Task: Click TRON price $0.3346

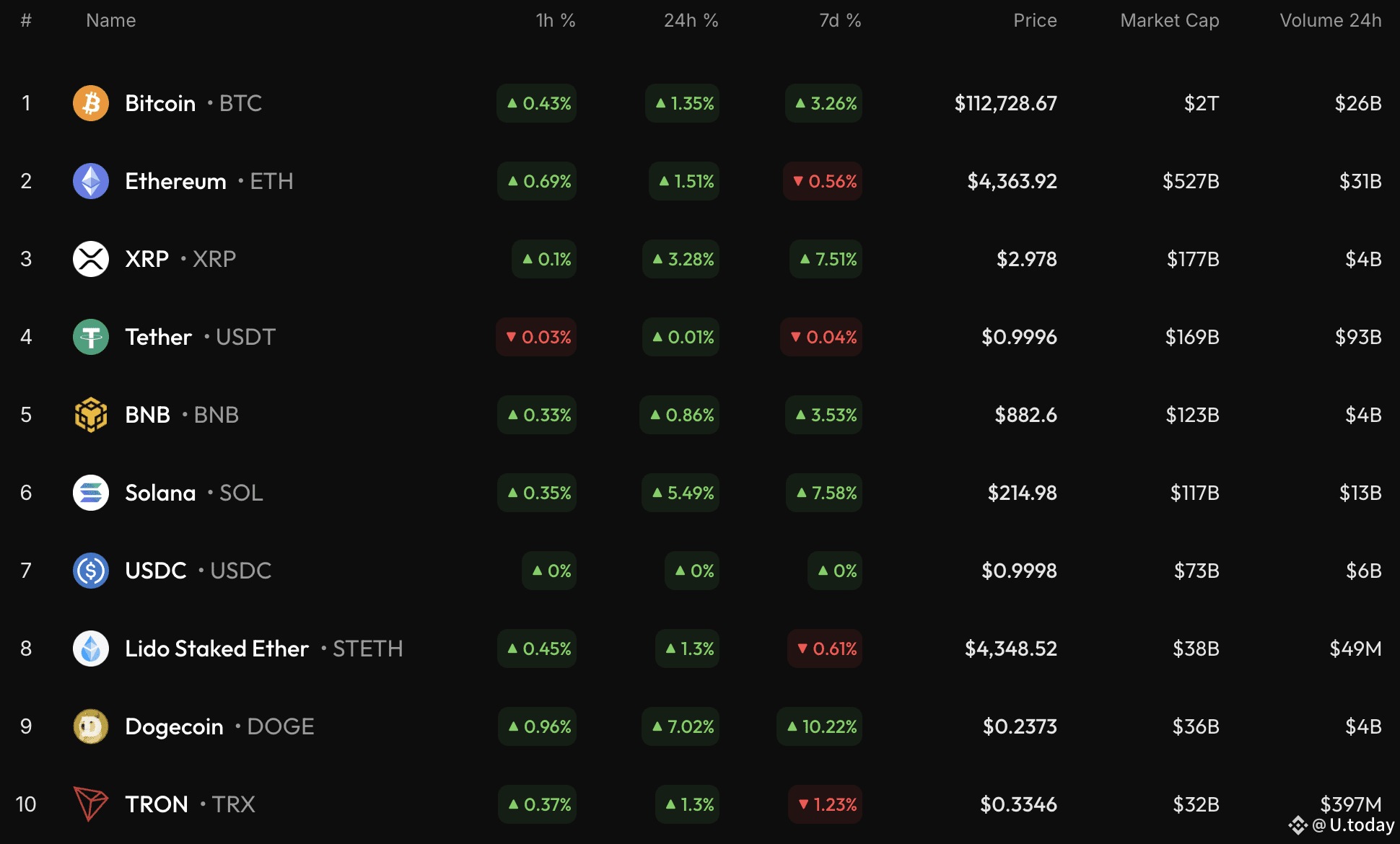Action: [1018, 804]
